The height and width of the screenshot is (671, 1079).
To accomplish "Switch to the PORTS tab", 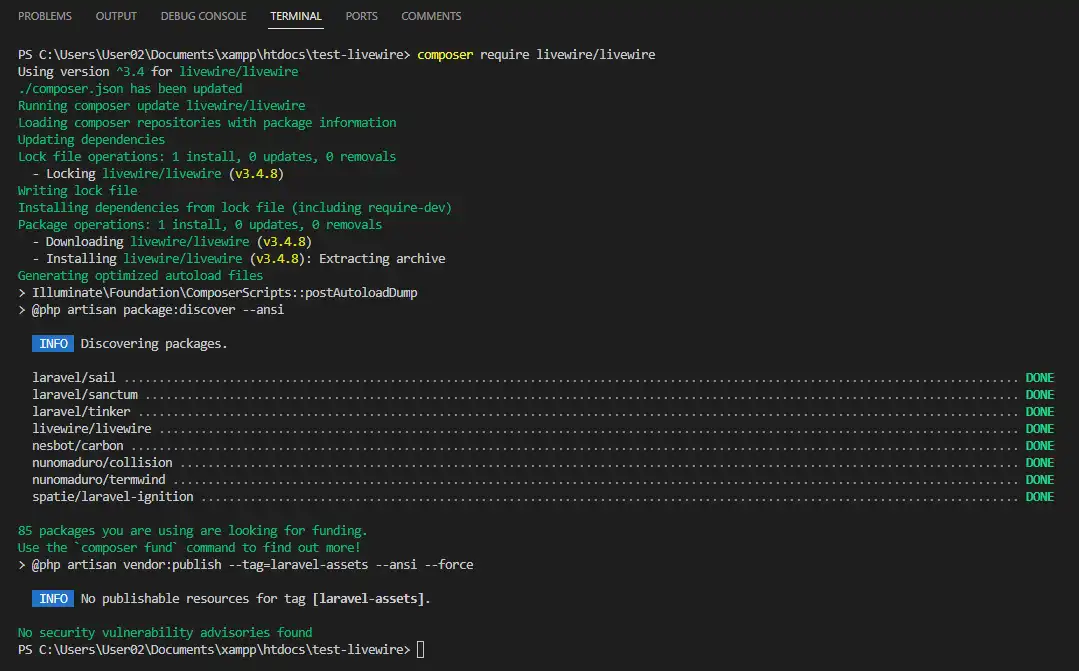I will [361, 16].
